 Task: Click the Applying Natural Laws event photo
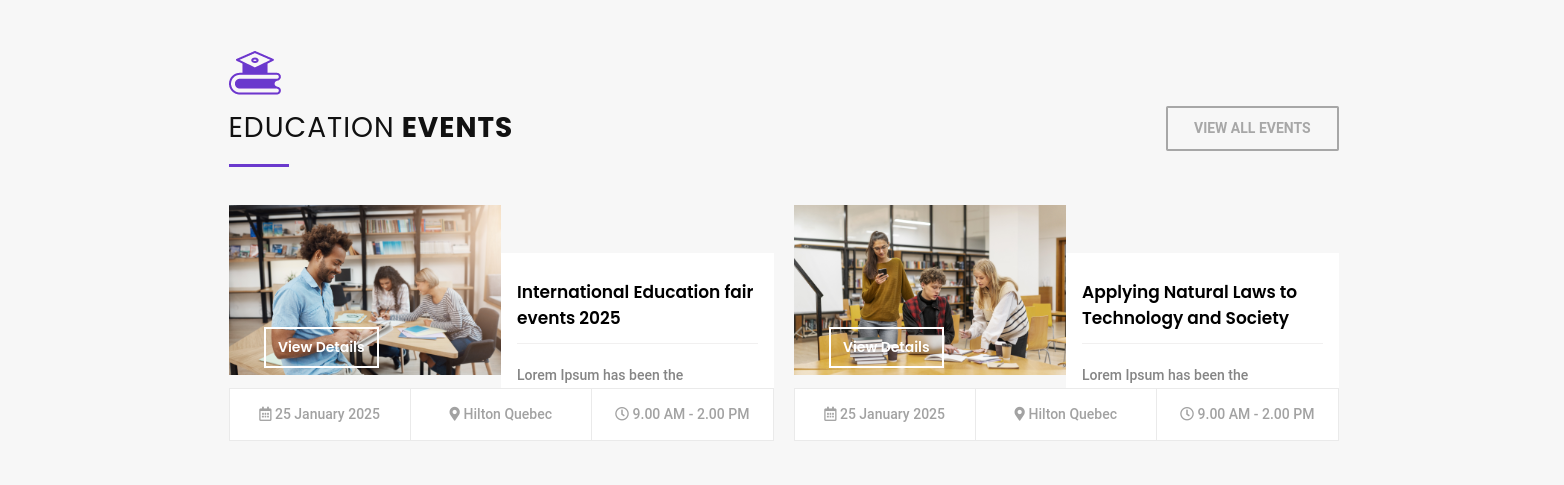[930, 290]
